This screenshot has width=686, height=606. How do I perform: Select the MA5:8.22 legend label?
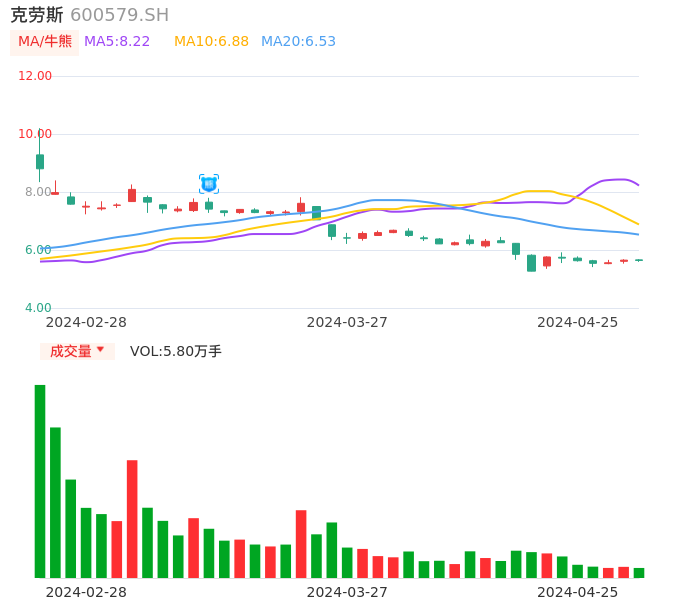117,42
